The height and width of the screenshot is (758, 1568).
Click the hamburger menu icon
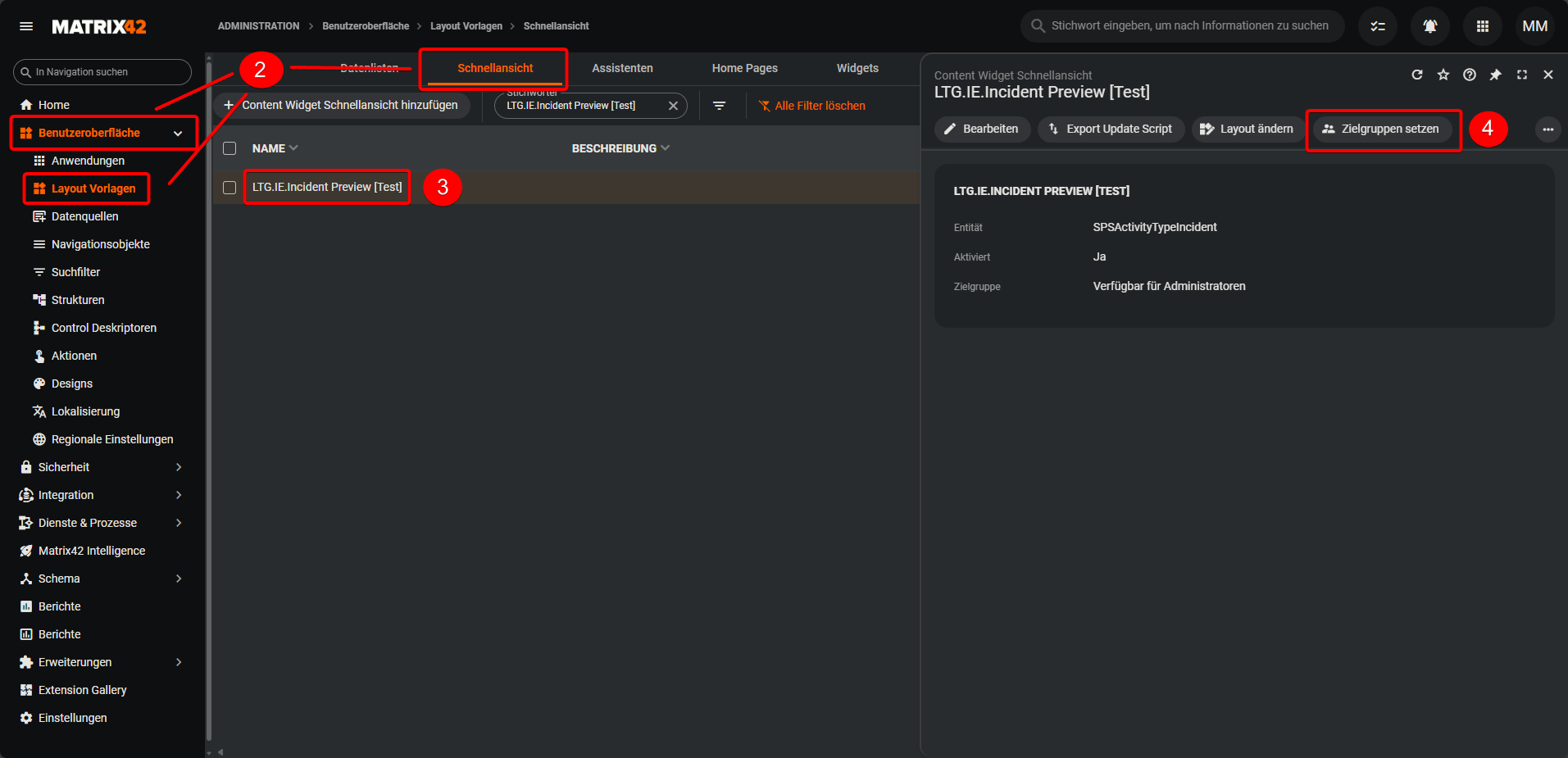26,26
